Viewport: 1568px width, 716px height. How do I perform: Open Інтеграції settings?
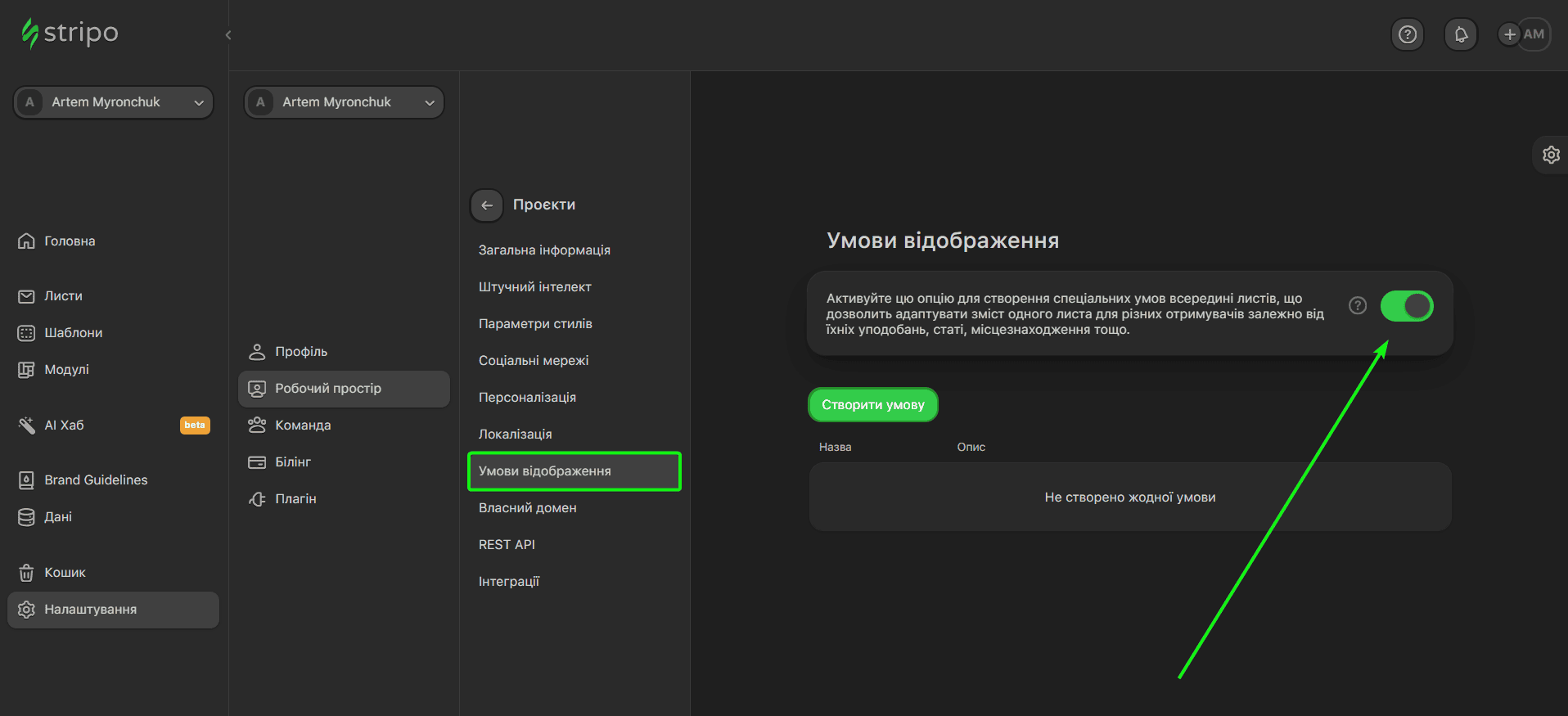pyautogui.click(x=509, y=582)
